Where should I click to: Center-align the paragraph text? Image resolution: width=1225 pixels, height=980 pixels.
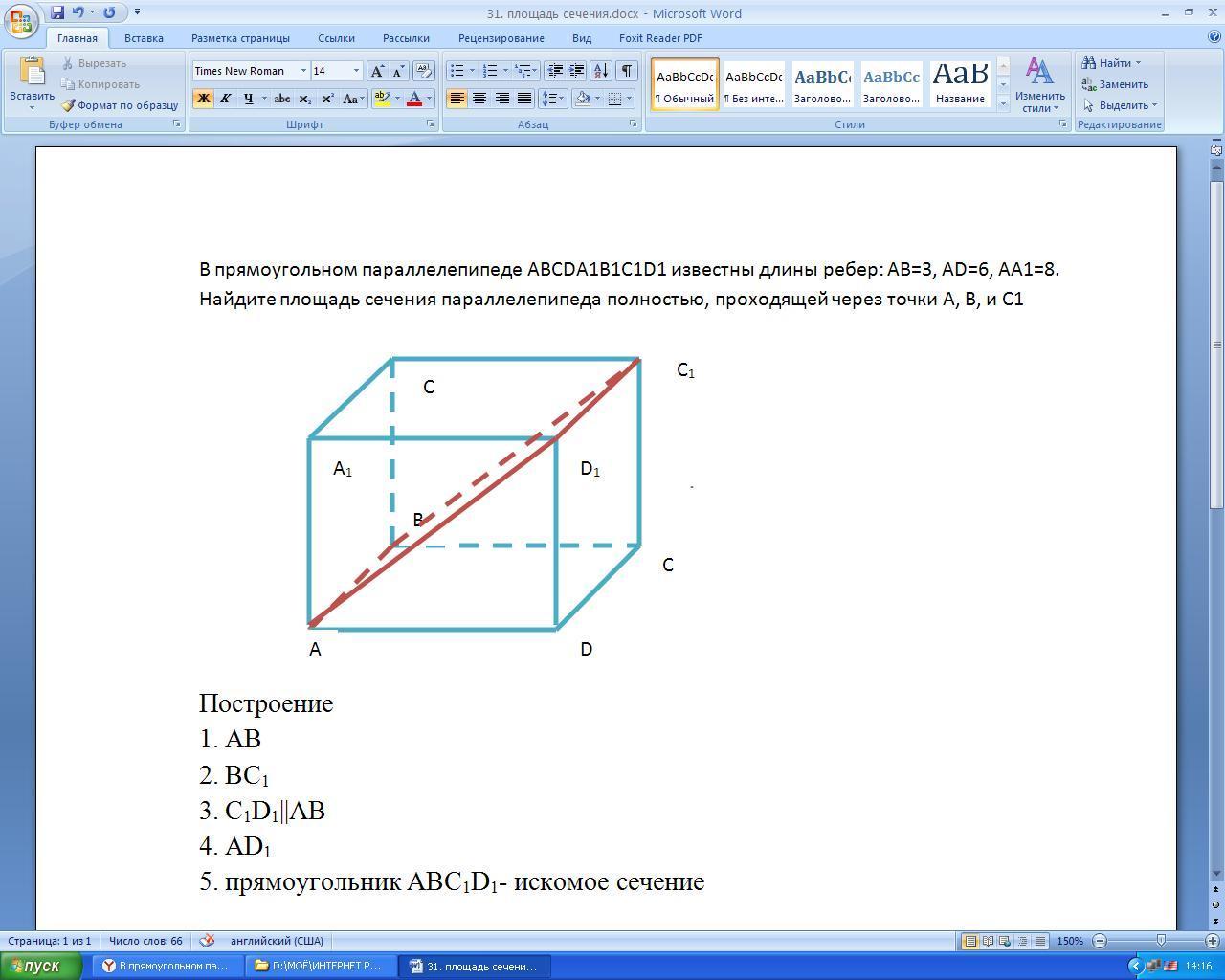[x=479, y=99]
